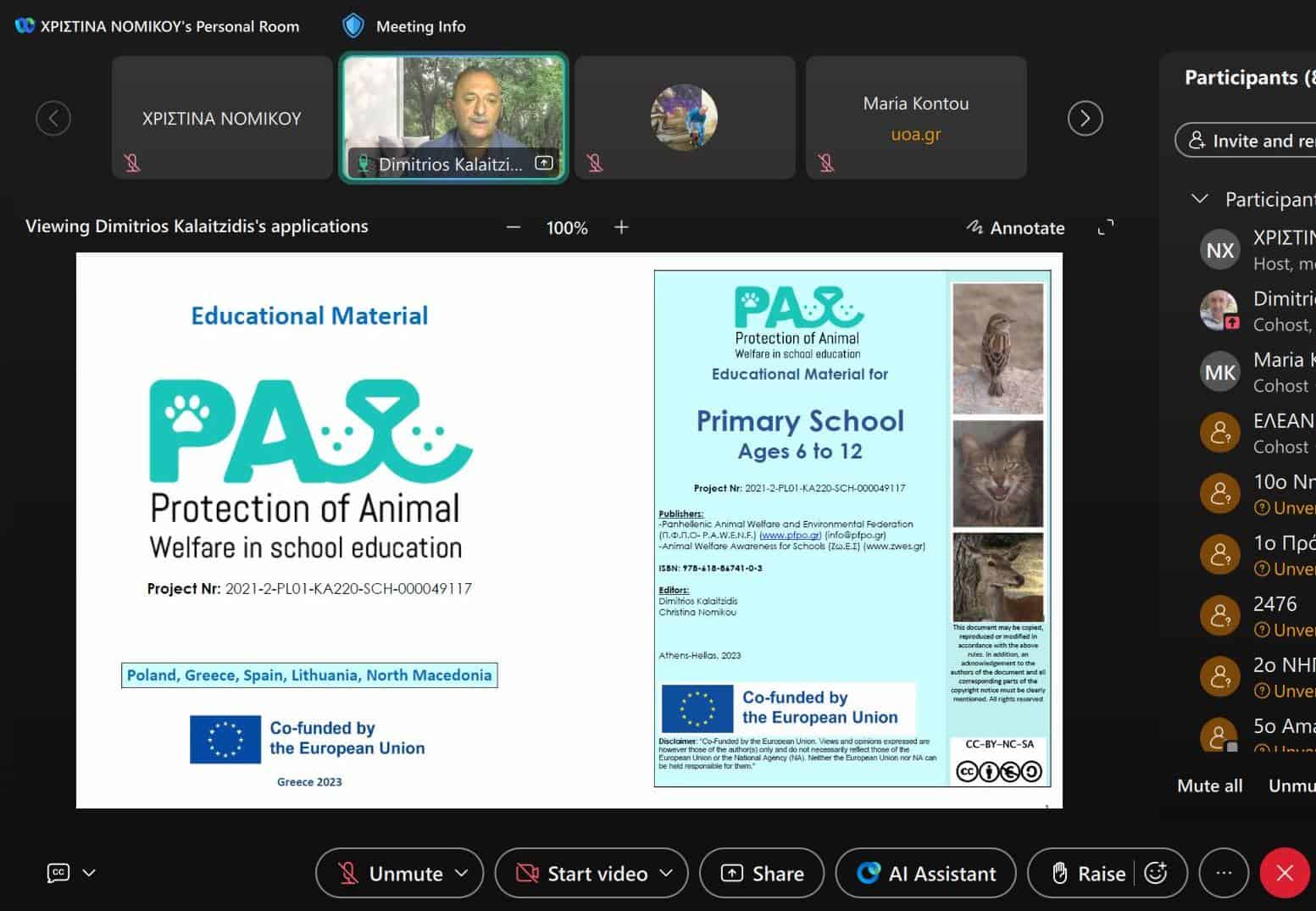
Task: Click the Annotate button
Action: [x=1015, y=227]
